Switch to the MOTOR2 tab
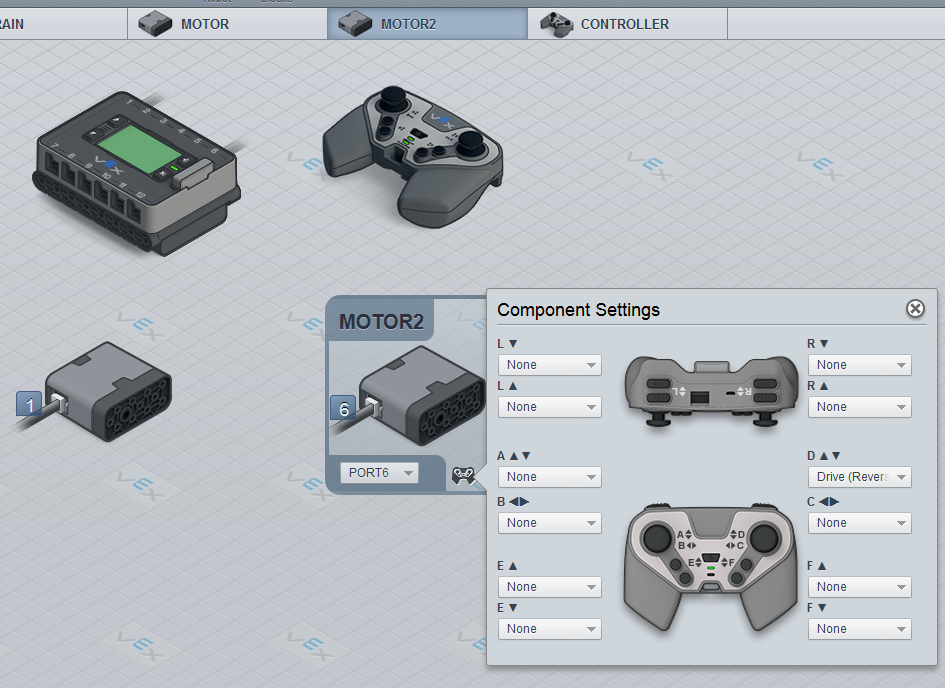This screenshot has height=688, width=945. pyautogui.click(x=426, y=23)
